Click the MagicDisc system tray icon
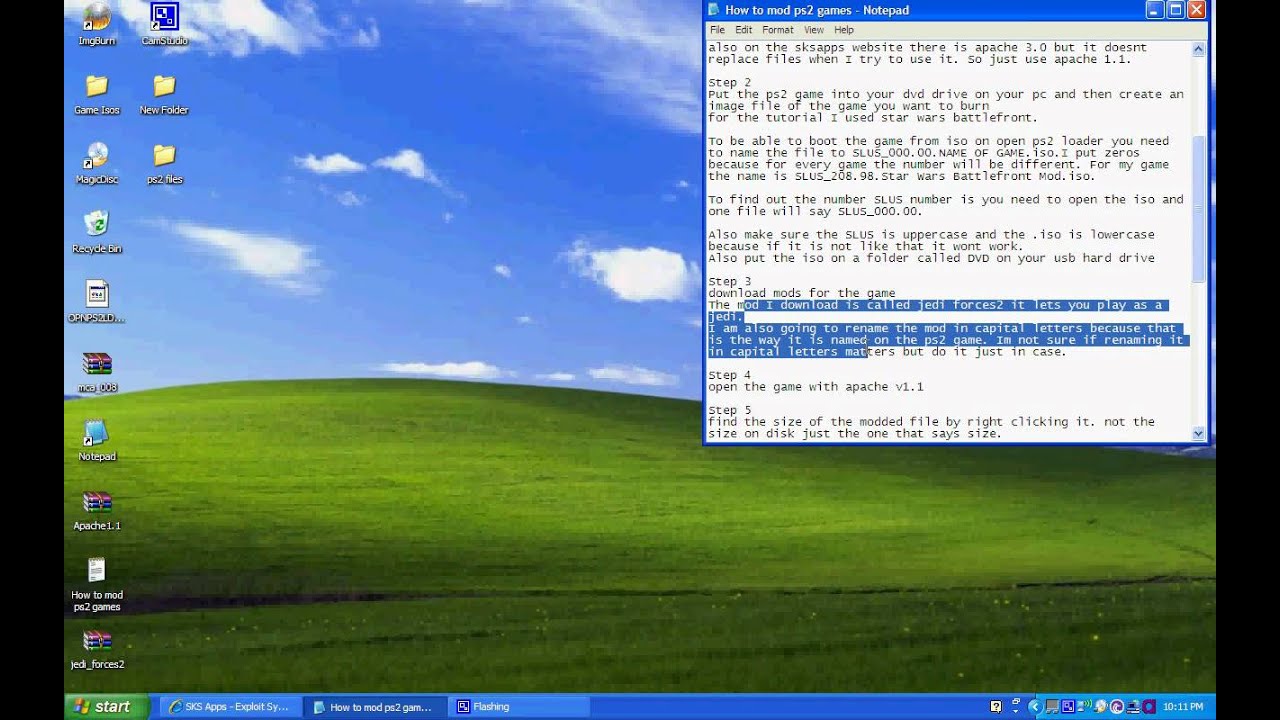Screen dimensions: 1280x720 1100,706
